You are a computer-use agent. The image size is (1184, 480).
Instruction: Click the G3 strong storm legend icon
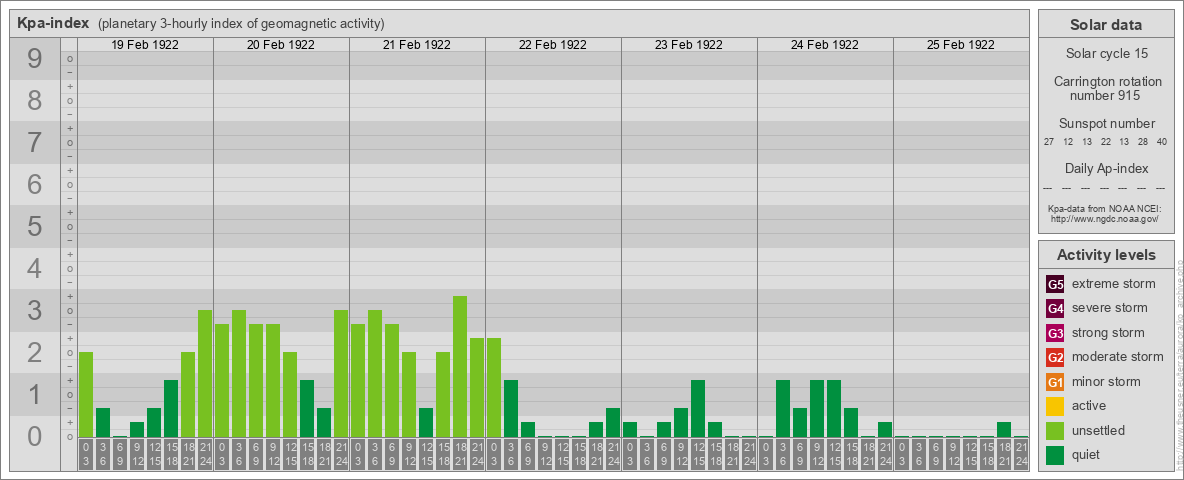tap(1055, 333)
